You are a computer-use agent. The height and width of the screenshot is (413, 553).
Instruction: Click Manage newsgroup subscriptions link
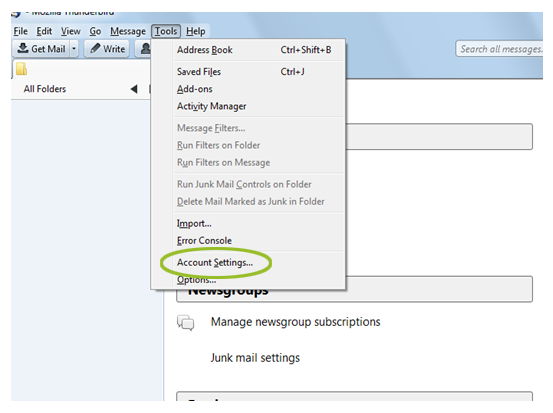coord(296,322)
